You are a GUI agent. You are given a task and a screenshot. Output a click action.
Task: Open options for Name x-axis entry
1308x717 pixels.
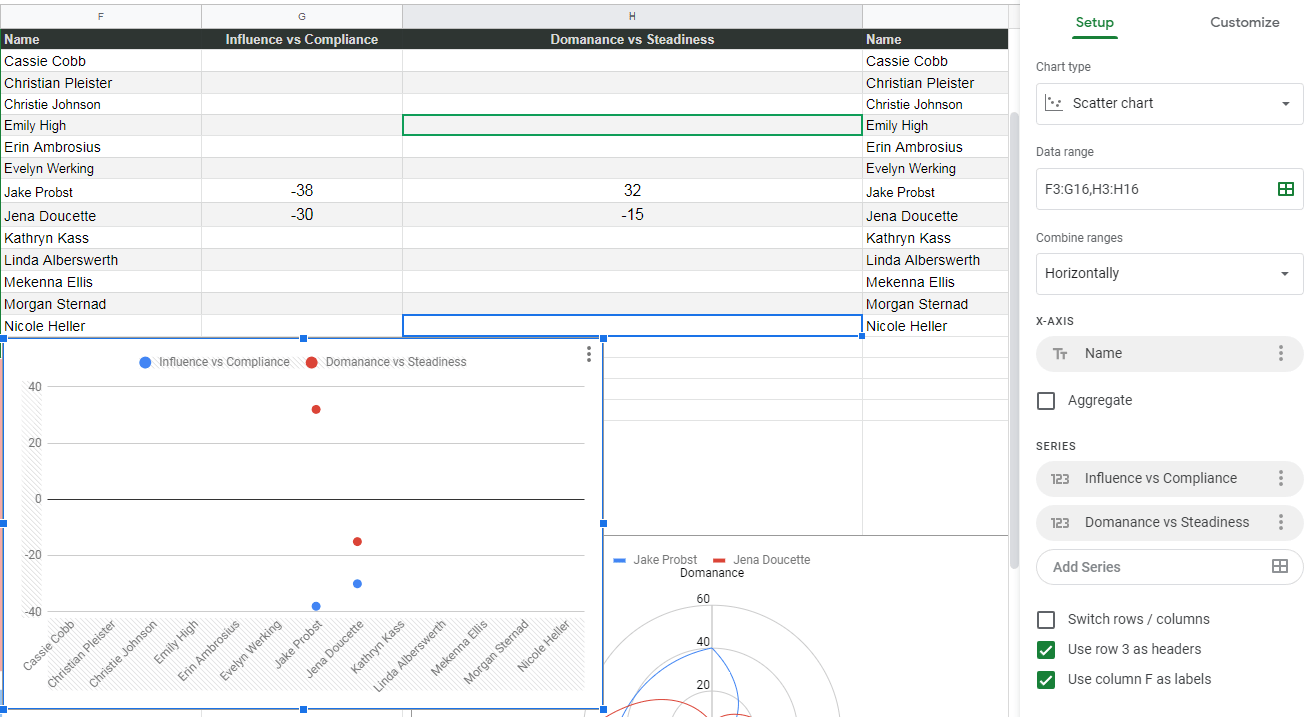(1281, 353)
